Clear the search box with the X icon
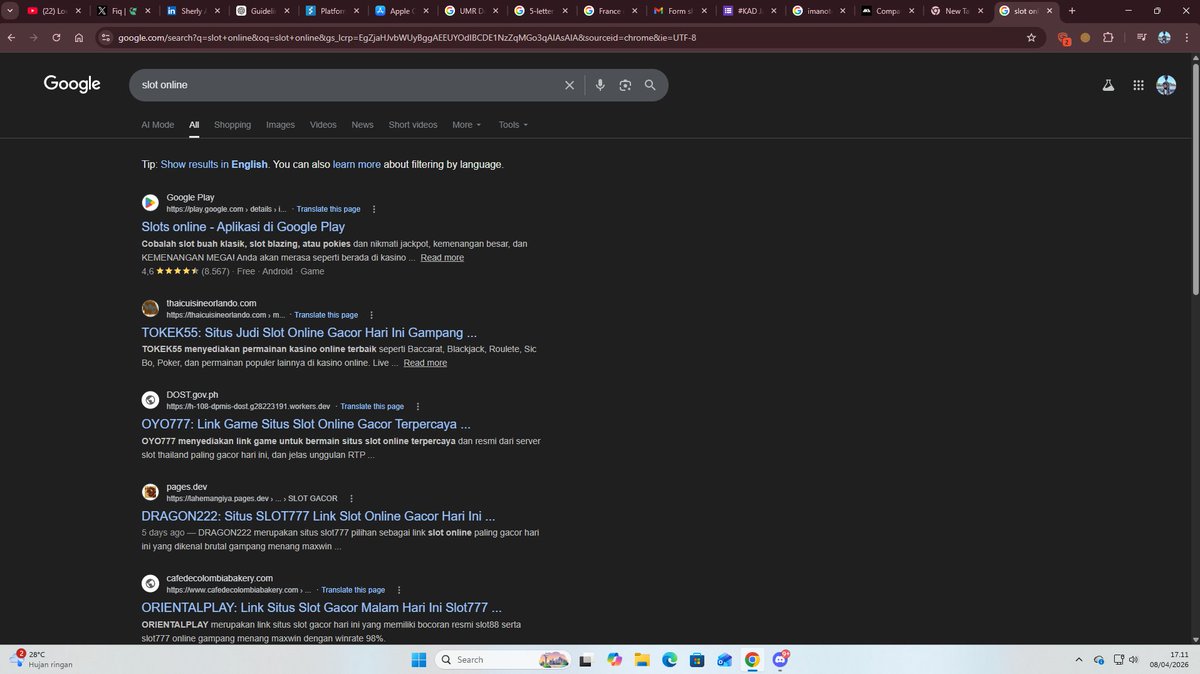 [569, 85]
